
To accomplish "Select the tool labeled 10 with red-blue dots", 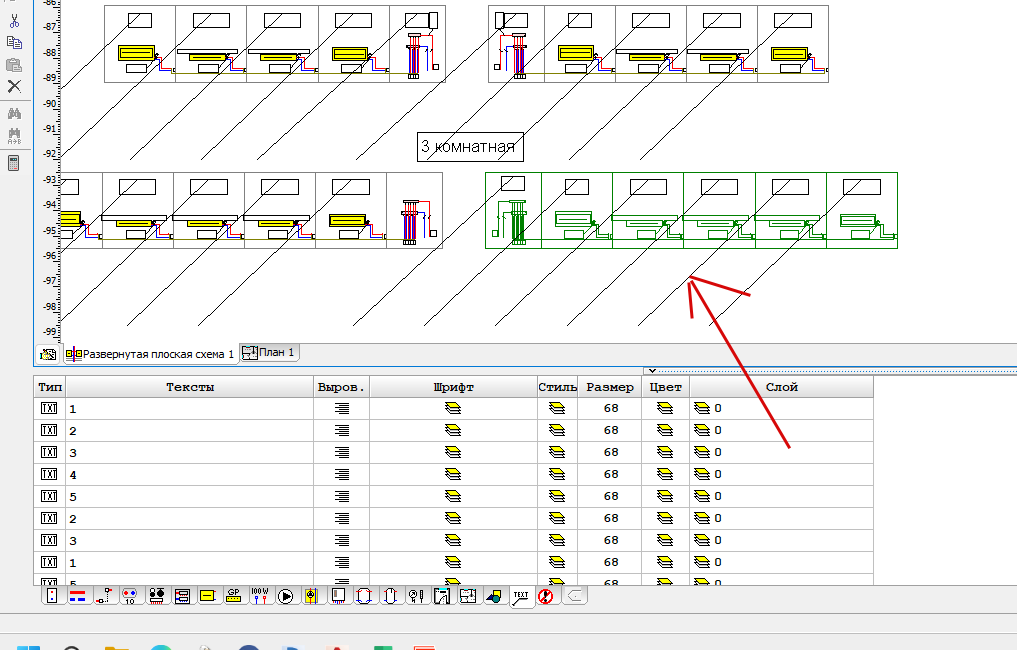I will coord(130,596).
